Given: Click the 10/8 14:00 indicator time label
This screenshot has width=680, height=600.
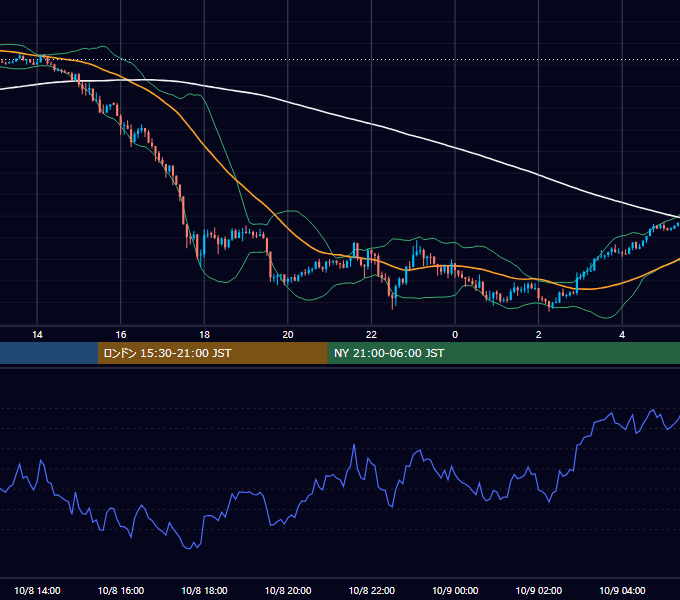Looking at the screenshot, I should (37, 590).
